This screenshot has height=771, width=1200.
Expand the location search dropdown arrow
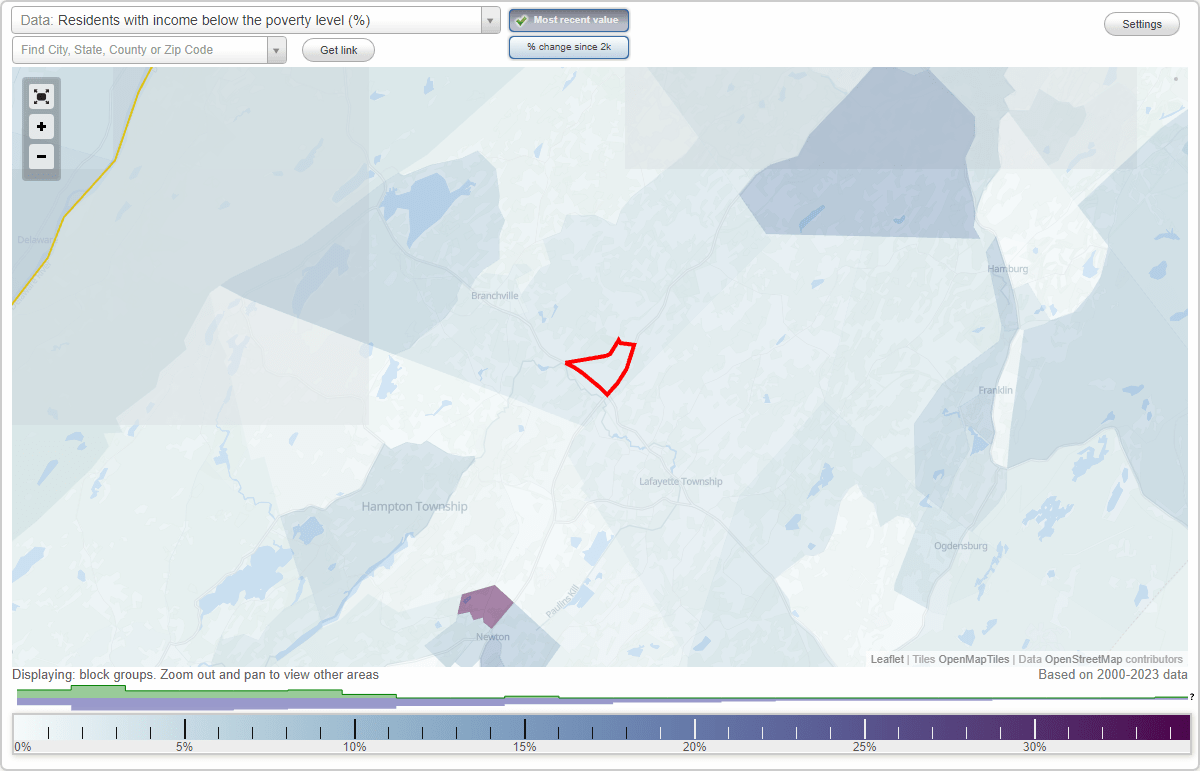(x=277, y=49)
